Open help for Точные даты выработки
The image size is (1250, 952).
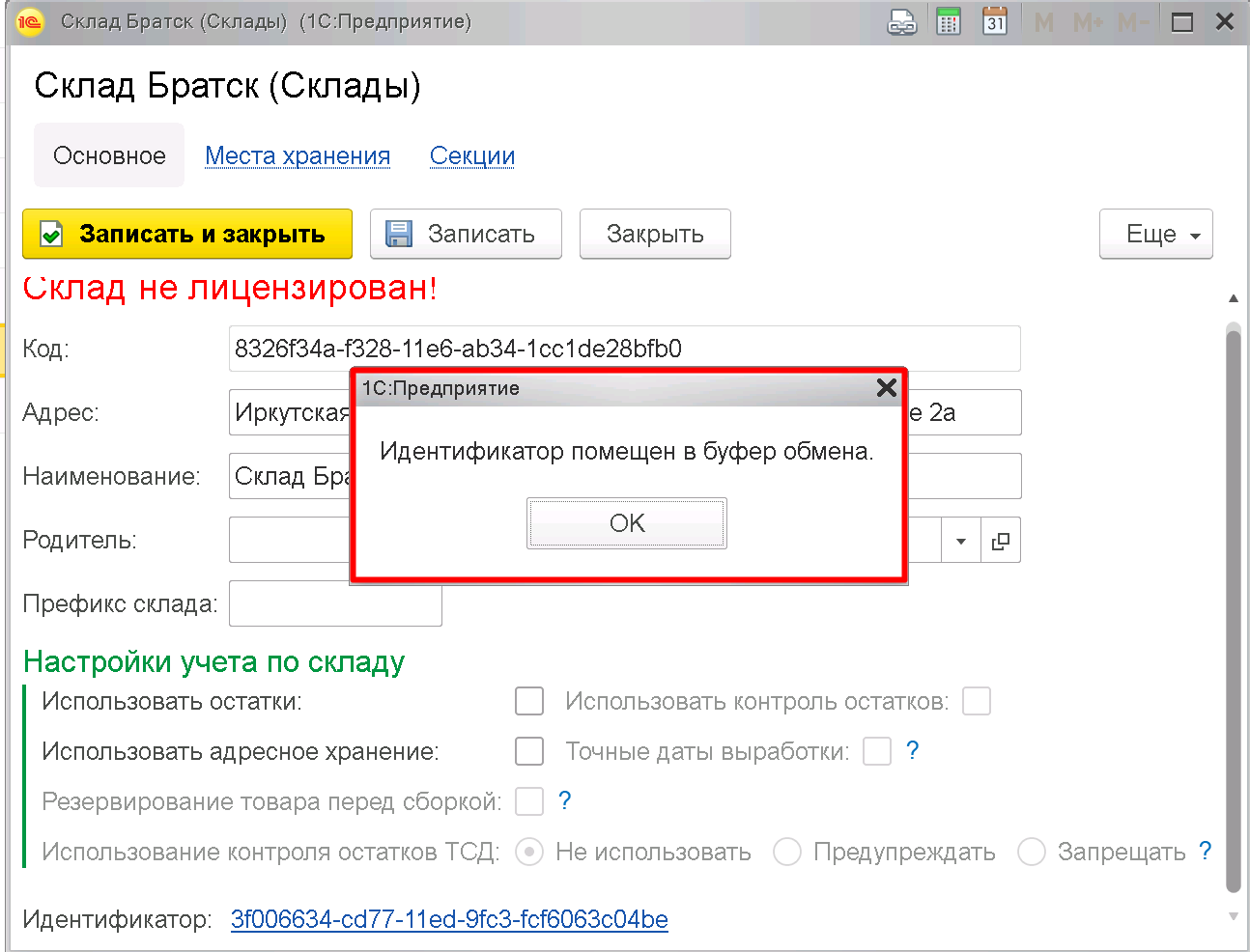[913, 750]
